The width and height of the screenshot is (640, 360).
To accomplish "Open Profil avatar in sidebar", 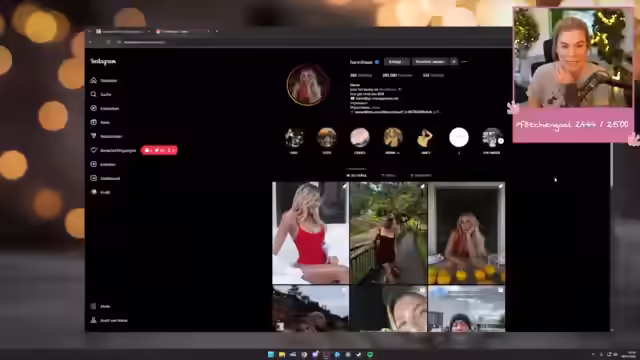I will pyautogui.click(x=93, y=192).
